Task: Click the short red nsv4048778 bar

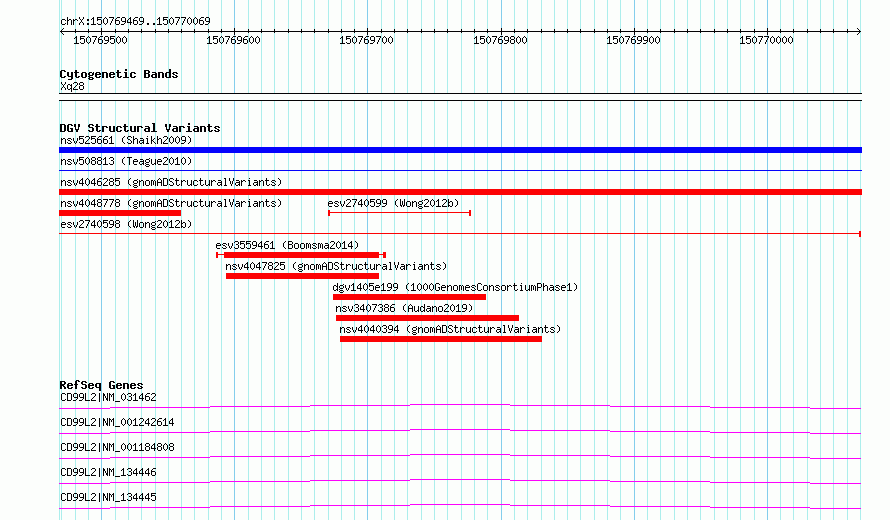Action: 120,213
